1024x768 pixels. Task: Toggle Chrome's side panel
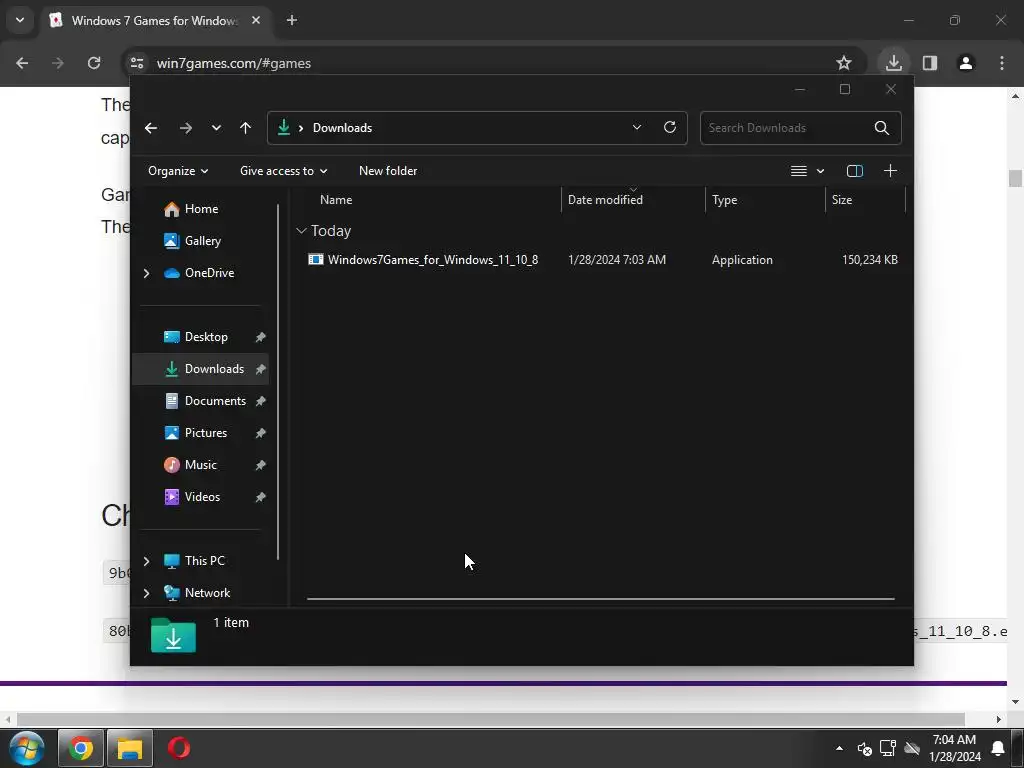(930, 63)
